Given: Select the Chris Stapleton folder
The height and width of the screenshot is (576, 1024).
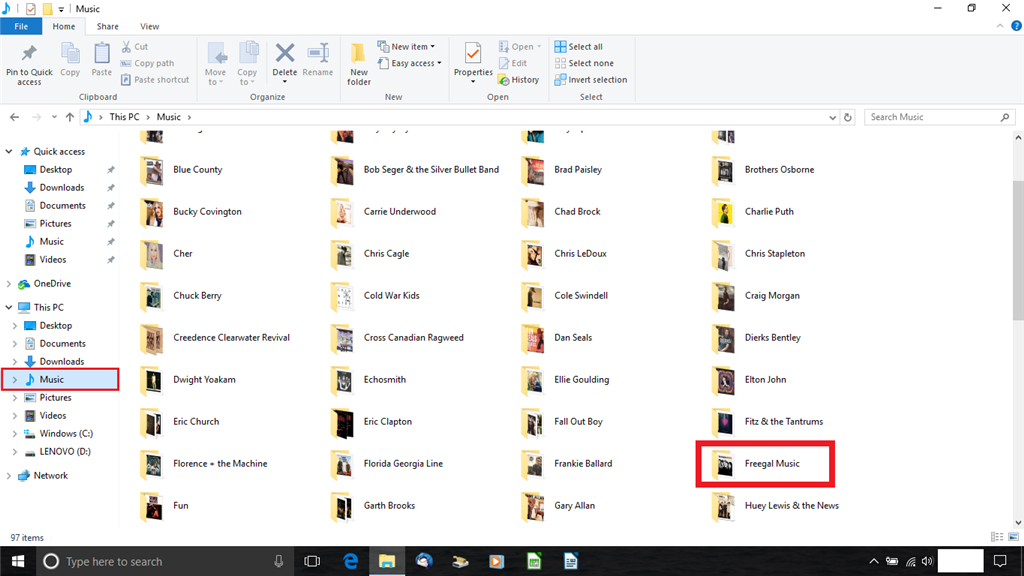Looking at the screenshot, I should [x=759, y=253].
